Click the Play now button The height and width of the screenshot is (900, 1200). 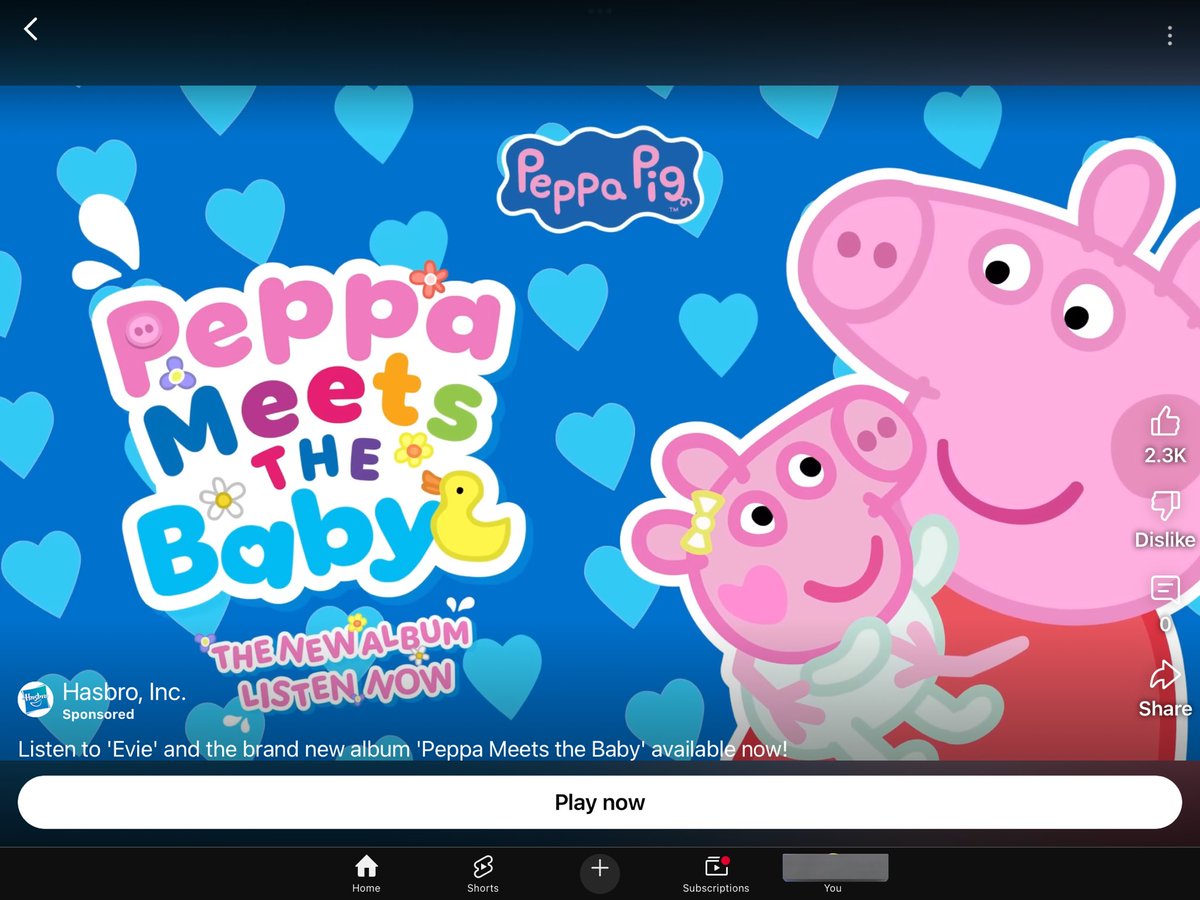600,802
